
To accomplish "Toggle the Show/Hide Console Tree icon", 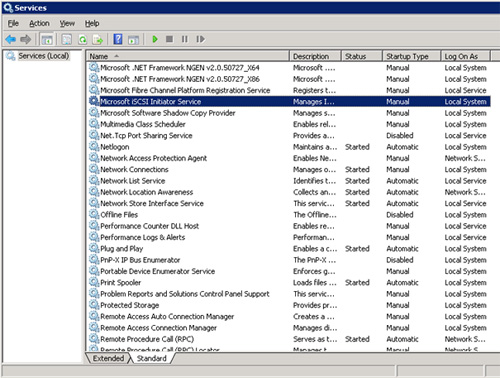I will pyautogui.click(x=47, y=39).
